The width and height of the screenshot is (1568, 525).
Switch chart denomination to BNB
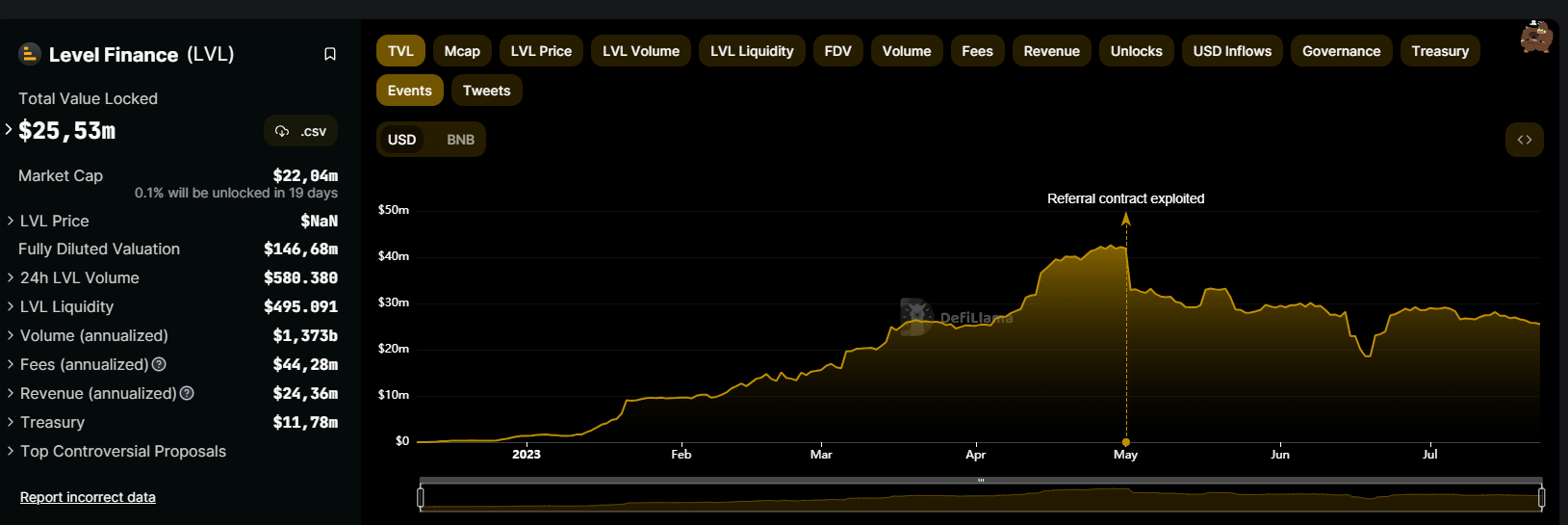[x=460, y=140]
